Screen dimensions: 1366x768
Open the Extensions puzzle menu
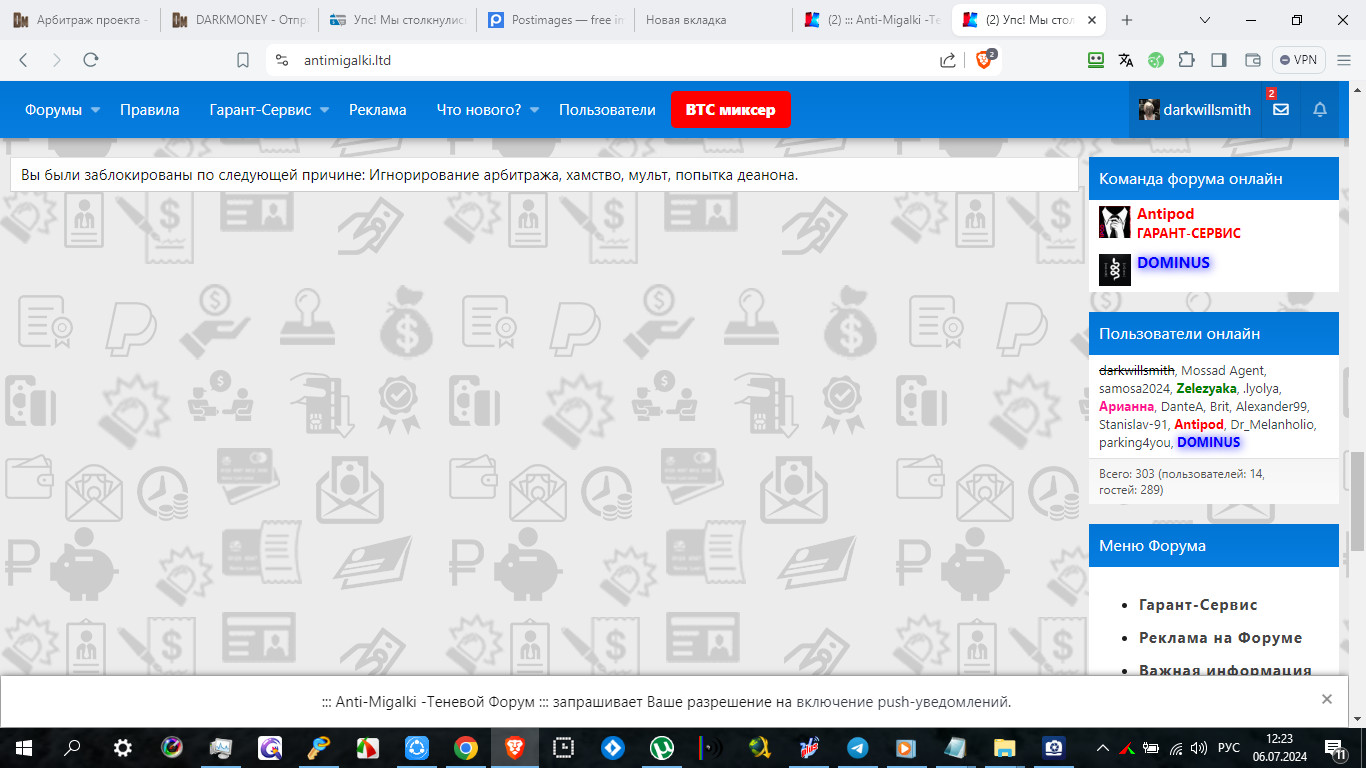[1187, 60]
